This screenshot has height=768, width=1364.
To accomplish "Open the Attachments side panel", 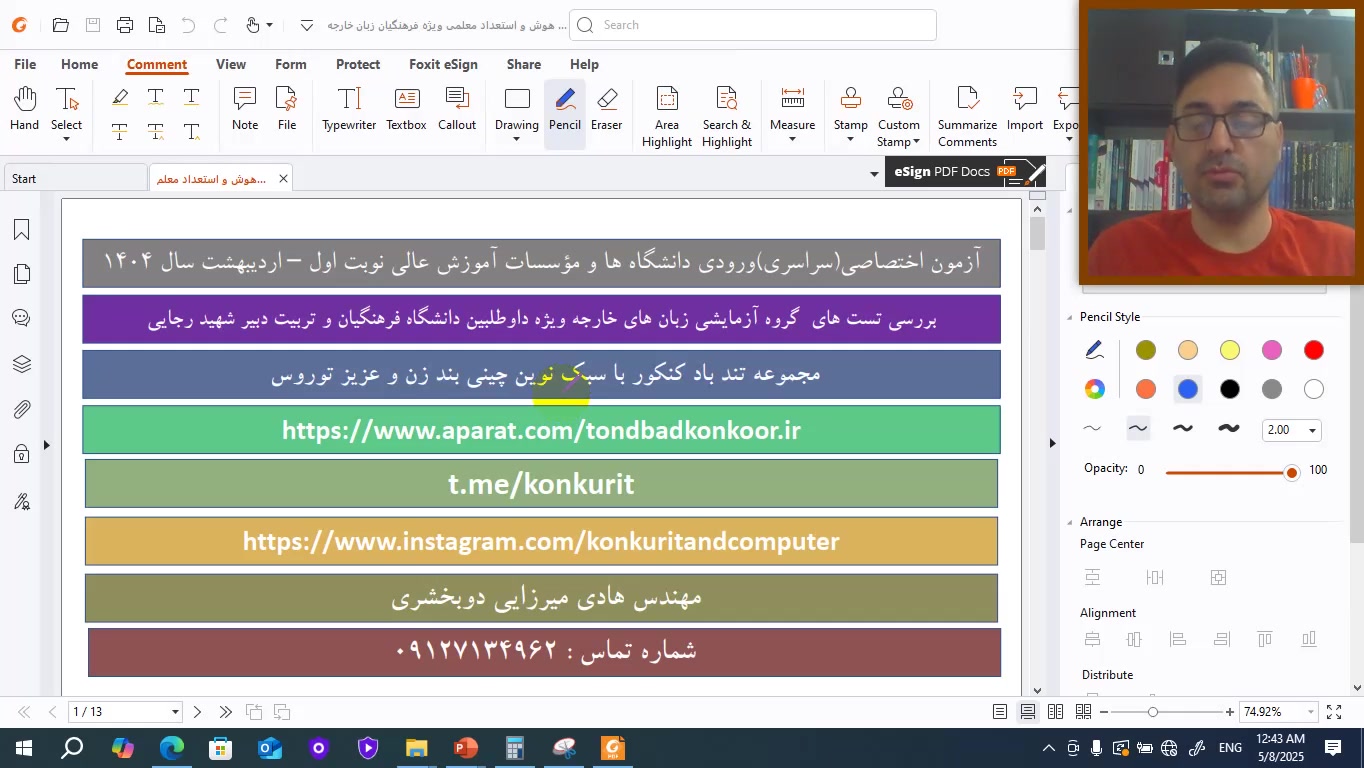I will tap(21, 409).
